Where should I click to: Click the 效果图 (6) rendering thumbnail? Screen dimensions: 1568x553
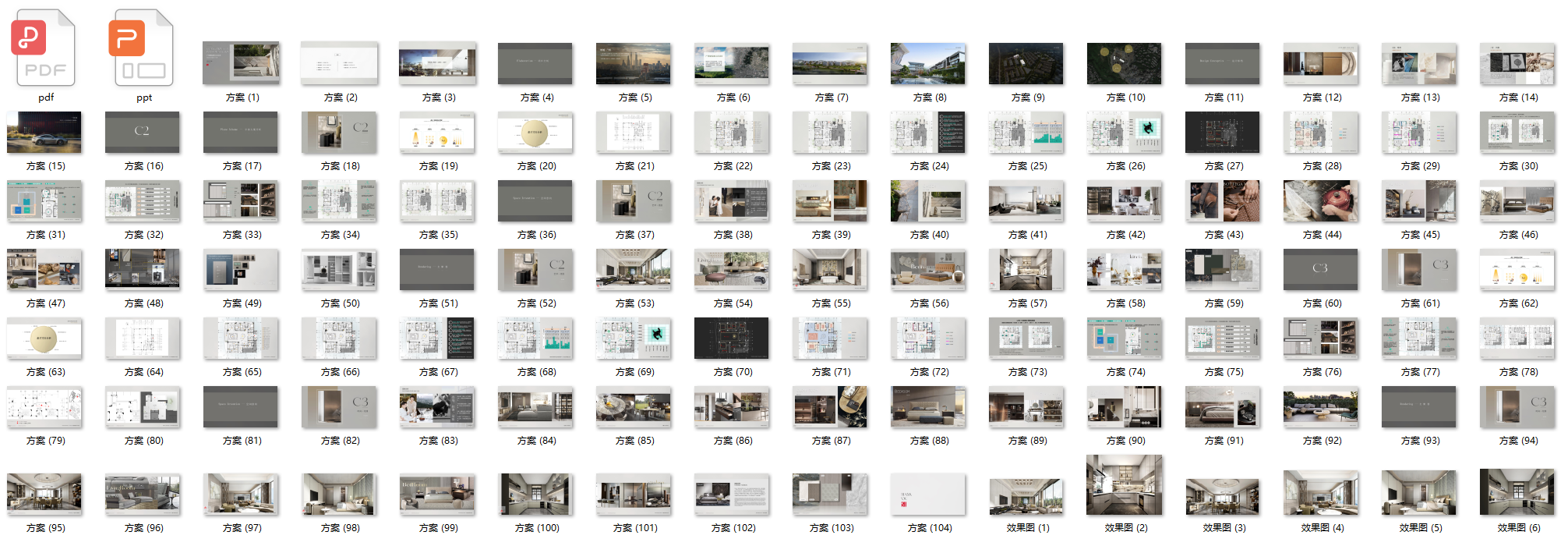1517,492
